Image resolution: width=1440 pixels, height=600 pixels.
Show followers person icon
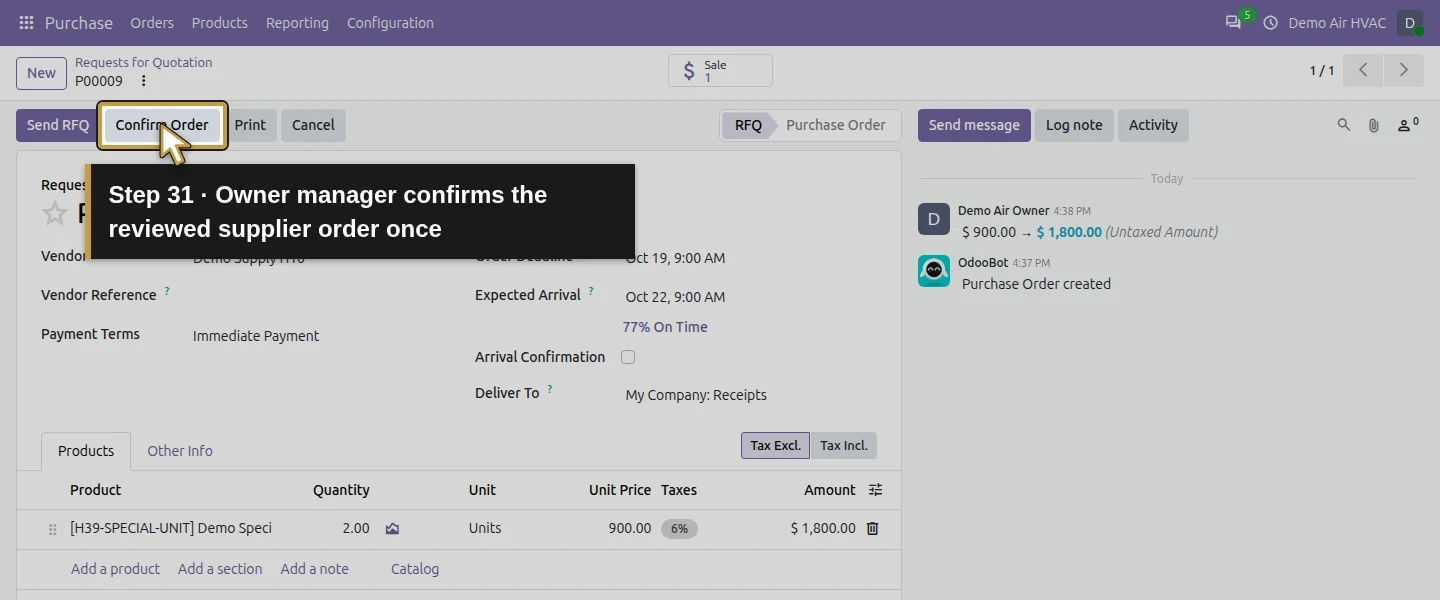point(1408,125)
